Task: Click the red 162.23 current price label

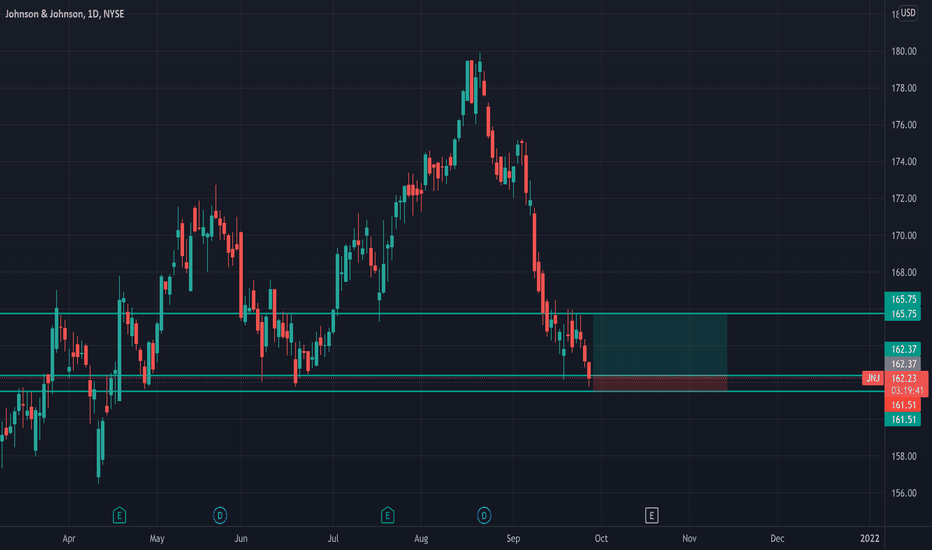Action: [x=903, y=378]
